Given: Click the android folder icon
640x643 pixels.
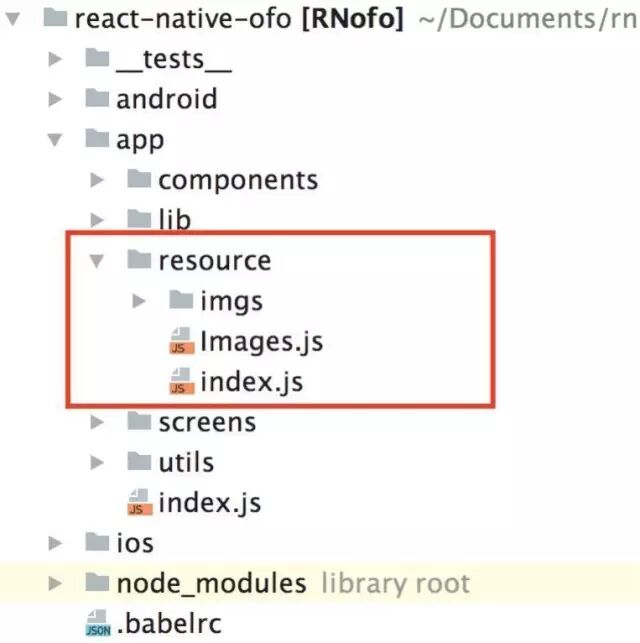Looking at the screenshot, I should point(97,98).
